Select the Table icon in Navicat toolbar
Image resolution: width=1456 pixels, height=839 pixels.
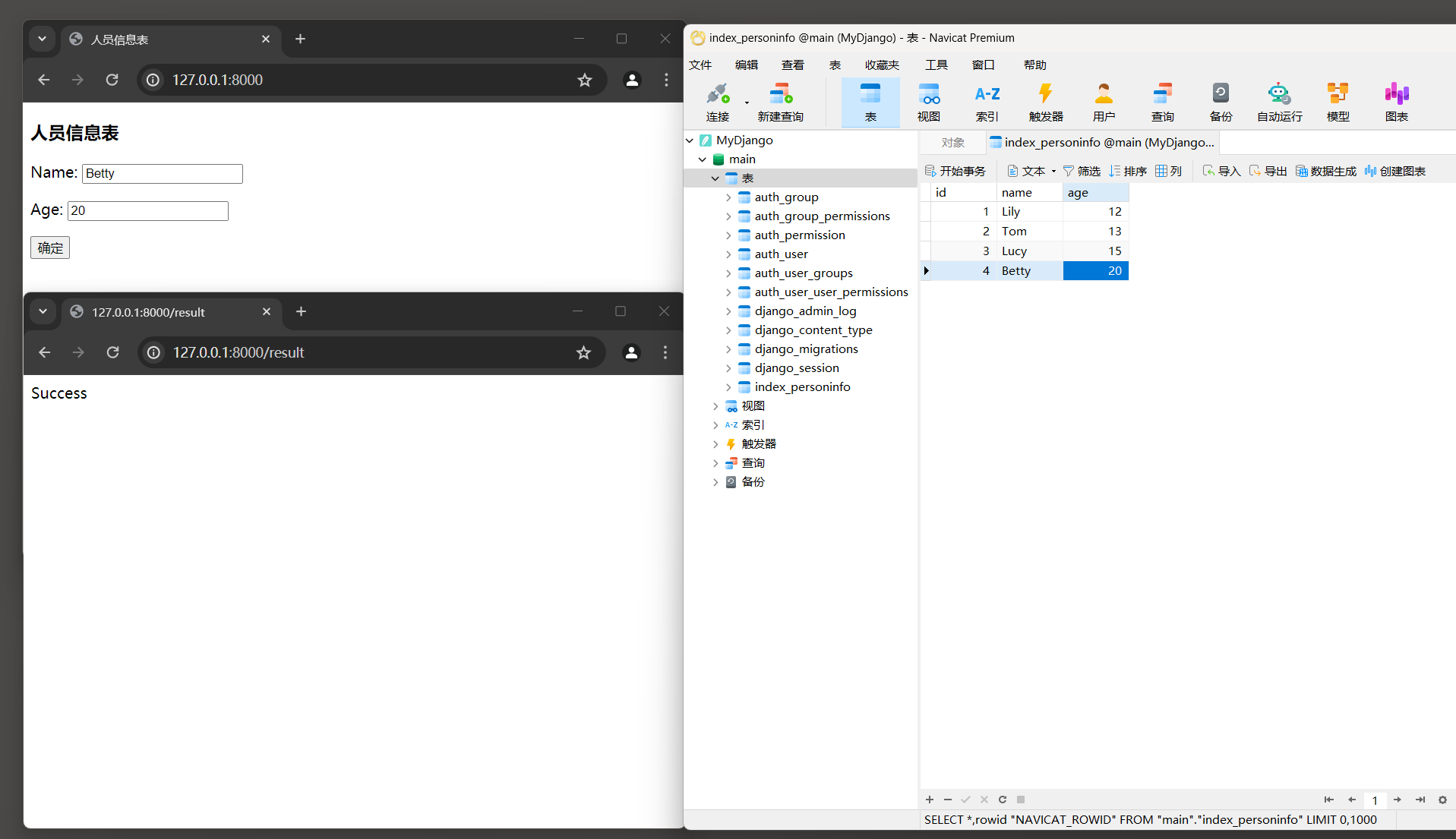(870, 102)
